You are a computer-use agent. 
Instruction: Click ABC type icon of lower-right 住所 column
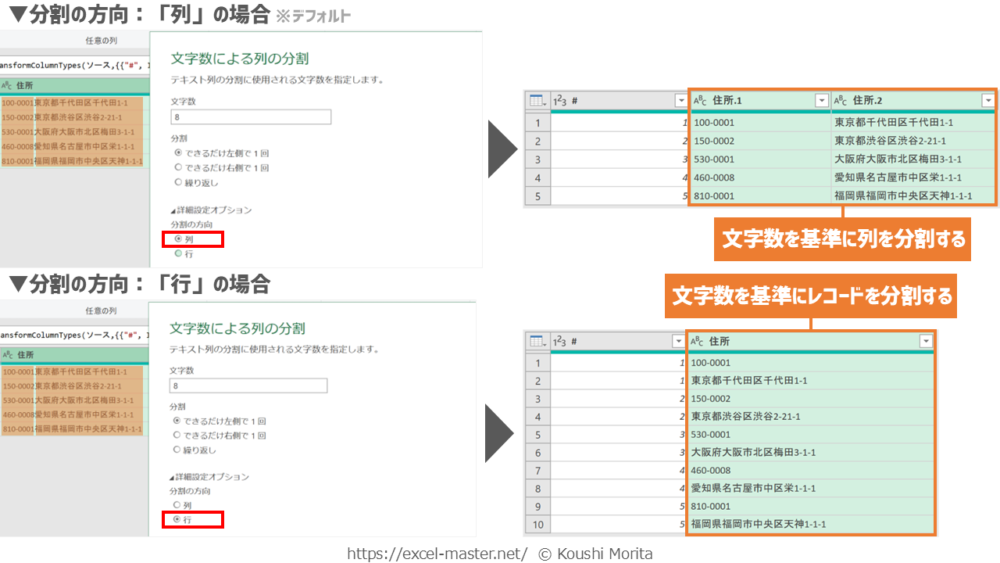point(697,342)
